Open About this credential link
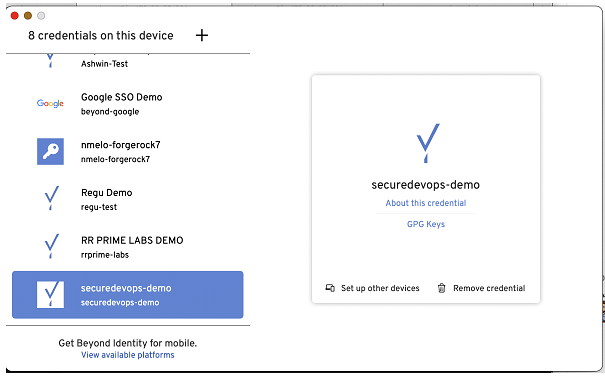This screenshot has width=605, height=376. tap(426, 203)
